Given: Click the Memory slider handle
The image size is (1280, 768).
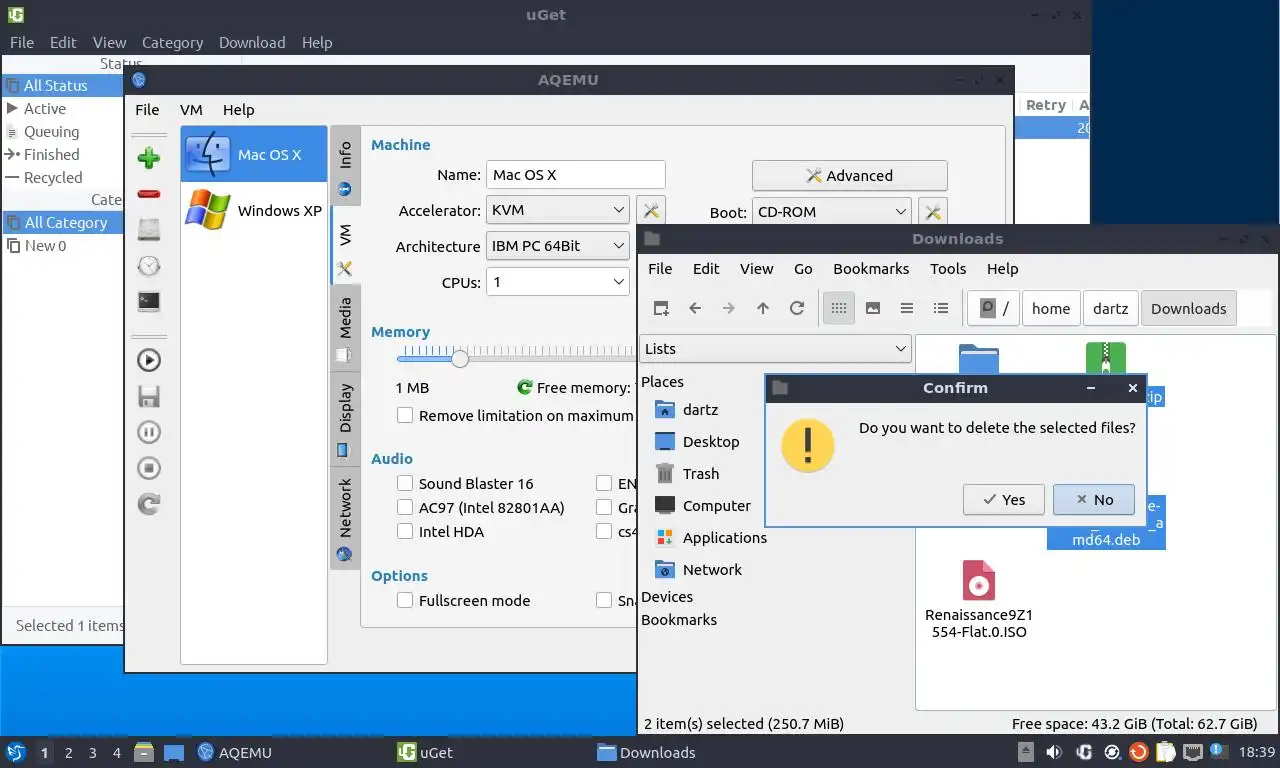Looking at the screenshot, I should (459, 358).
